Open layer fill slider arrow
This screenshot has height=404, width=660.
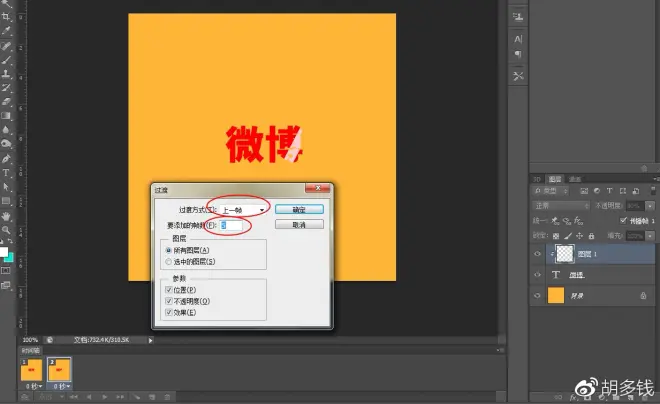click(650, 236)
